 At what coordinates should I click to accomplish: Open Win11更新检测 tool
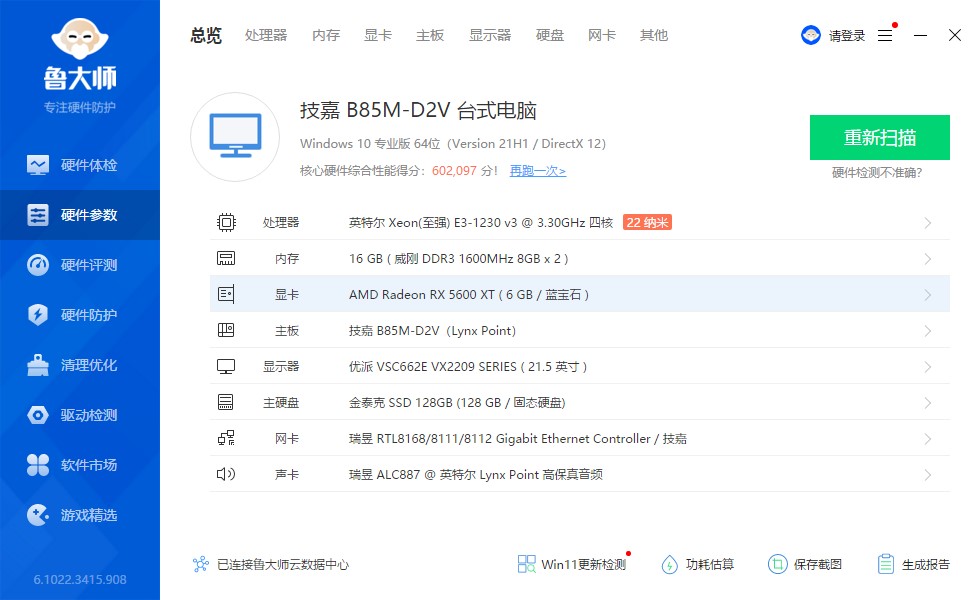pyautogui.click(x=571, y=564)
